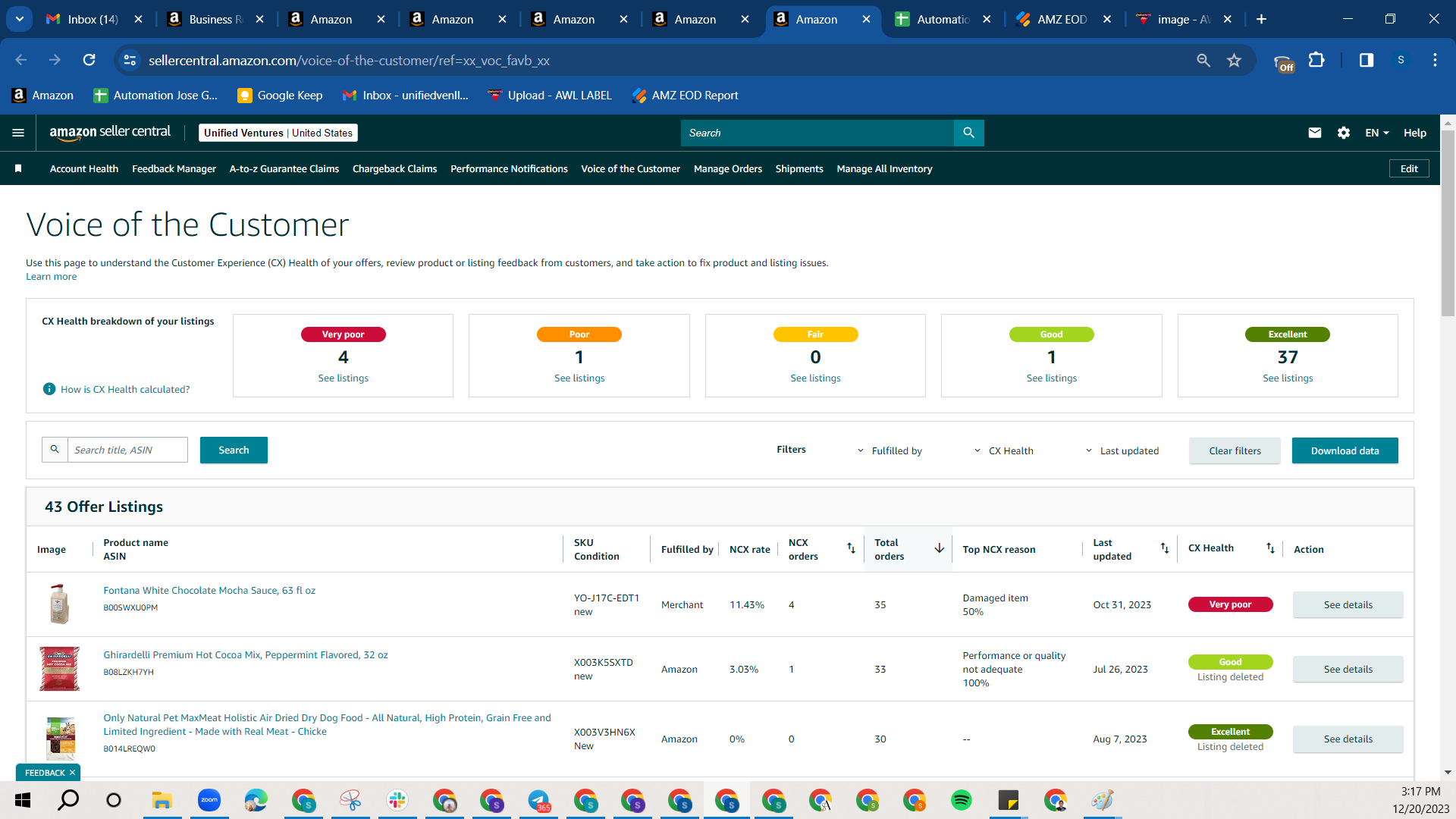This screenshot has width=1456, height=819.
Task: Sort by Total orders descending arrow
Action: [939, 548]
